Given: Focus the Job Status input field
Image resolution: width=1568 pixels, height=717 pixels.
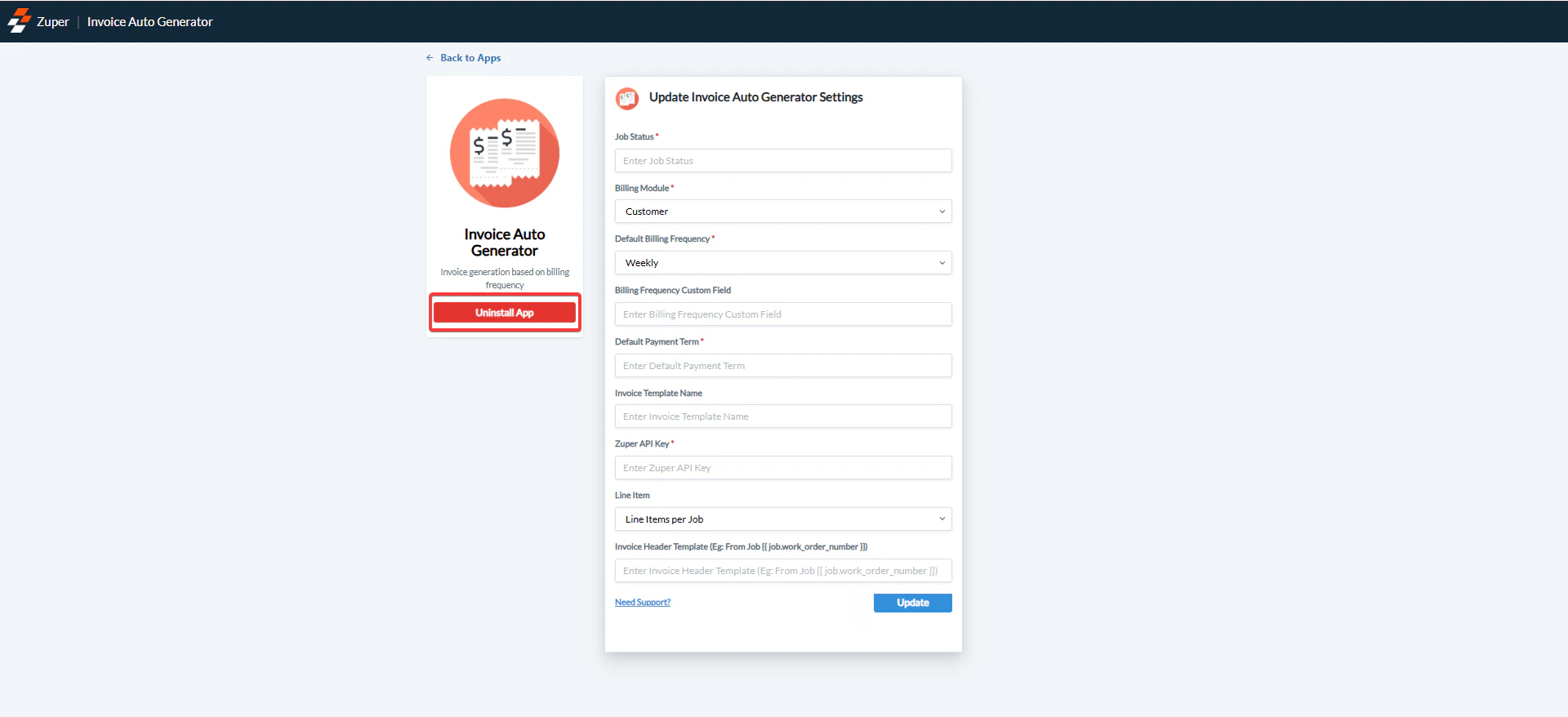Looking at the screenshot, I should click(x=783, y=161).
